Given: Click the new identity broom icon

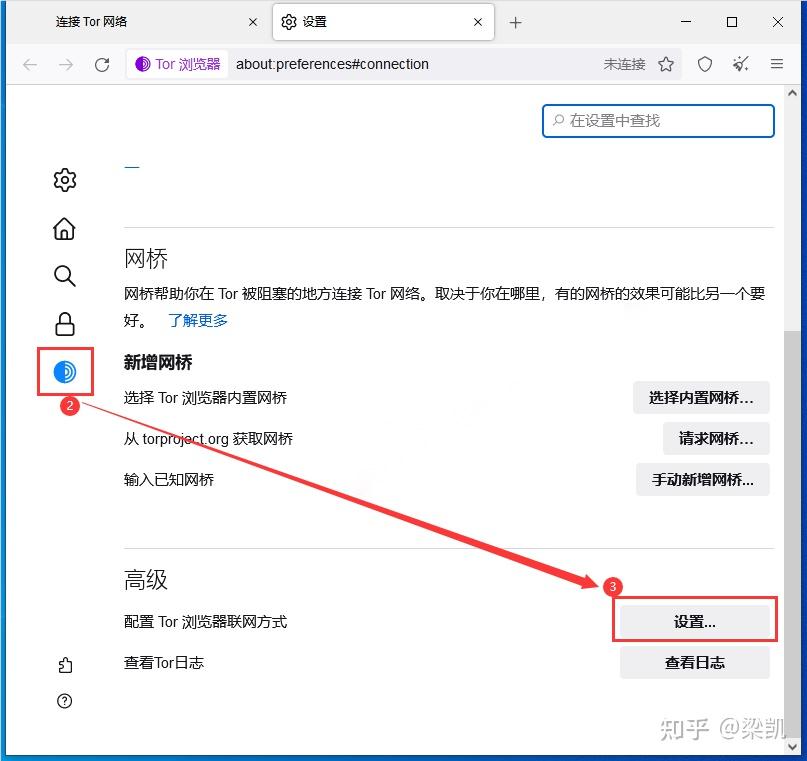Looking at the screenshot, I should tap(740, 64).
